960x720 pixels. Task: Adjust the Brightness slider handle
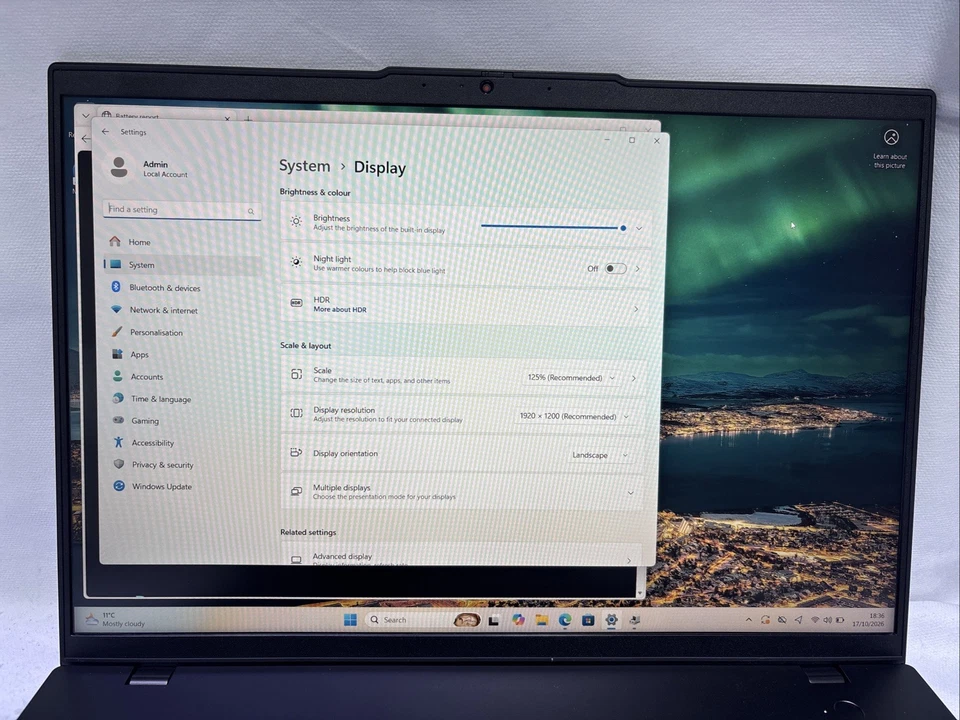coord(623,228)
